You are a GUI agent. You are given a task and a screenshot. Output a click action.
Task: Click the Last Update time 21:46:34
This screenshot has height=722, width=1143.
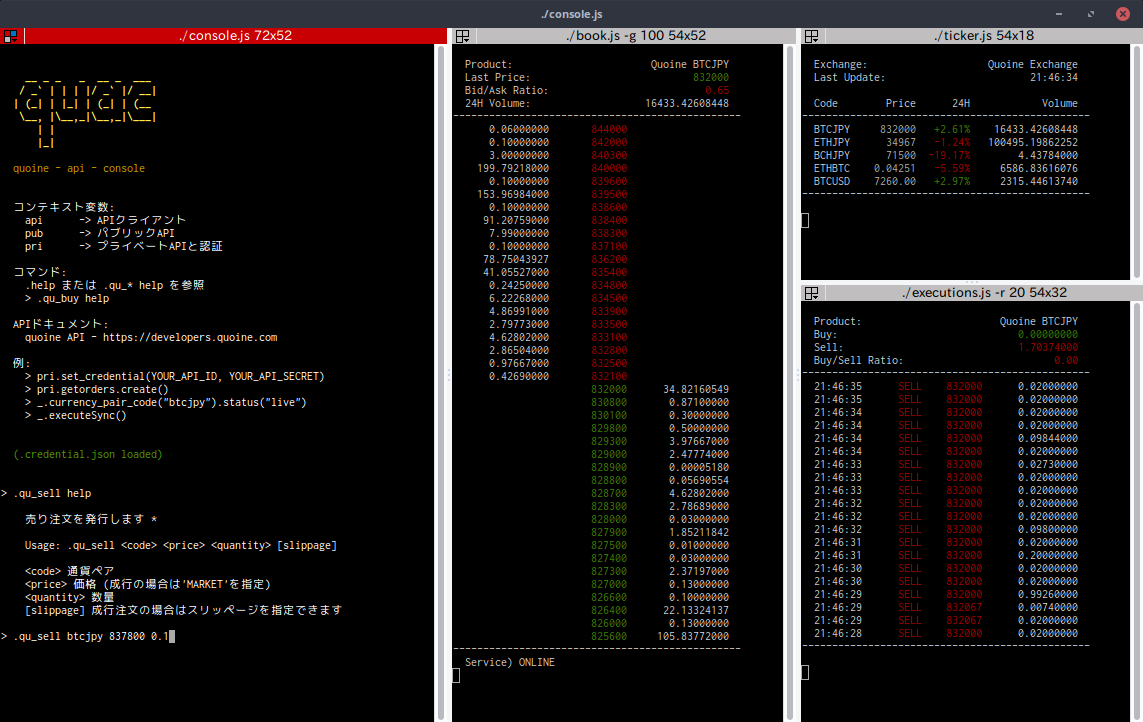(x=1054, y=77)
